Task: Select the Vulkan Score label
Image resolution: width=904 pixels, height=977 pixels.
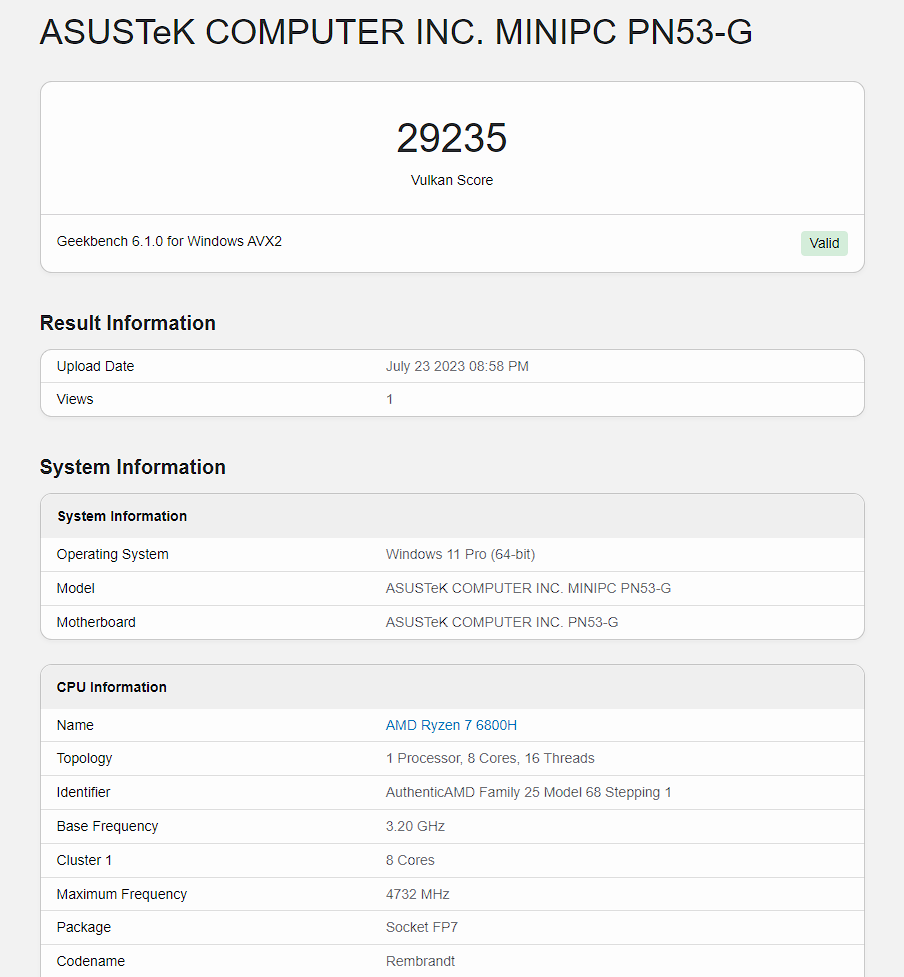Action: tap(452, 180)
